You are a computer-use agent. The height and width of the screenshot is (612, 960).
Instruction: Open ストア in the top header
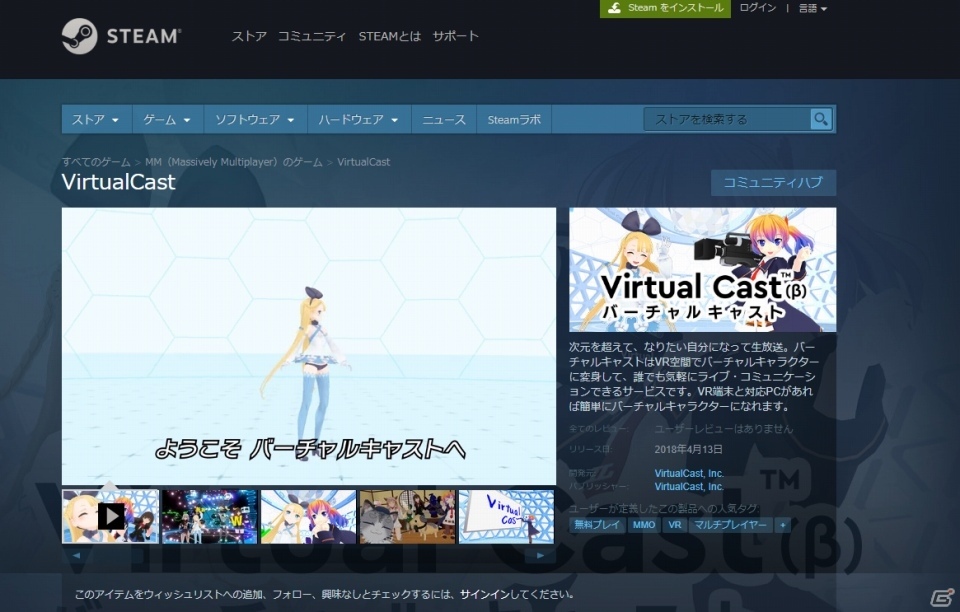(x=249, y=36)
